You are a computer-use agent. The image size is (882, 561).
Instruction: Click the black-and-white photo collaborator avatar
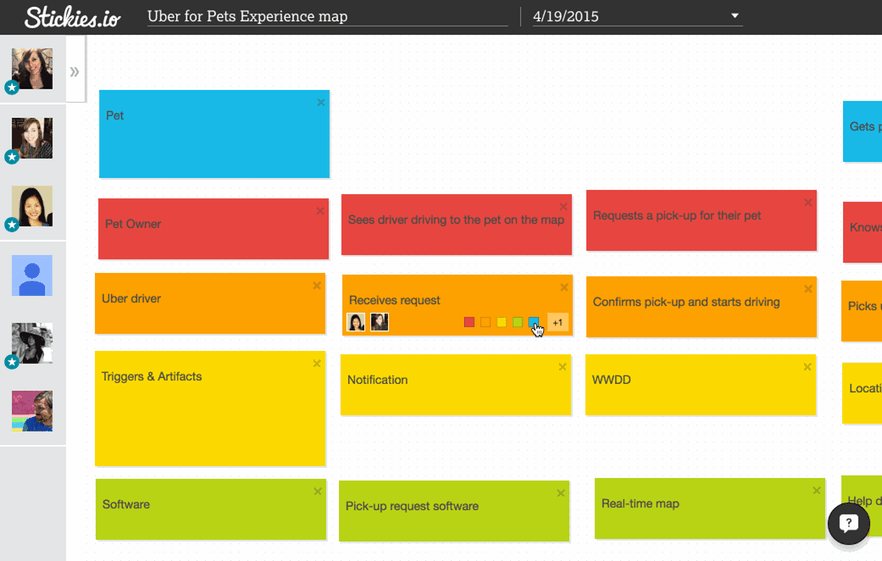pyautogui.click(x=32, y=343)
